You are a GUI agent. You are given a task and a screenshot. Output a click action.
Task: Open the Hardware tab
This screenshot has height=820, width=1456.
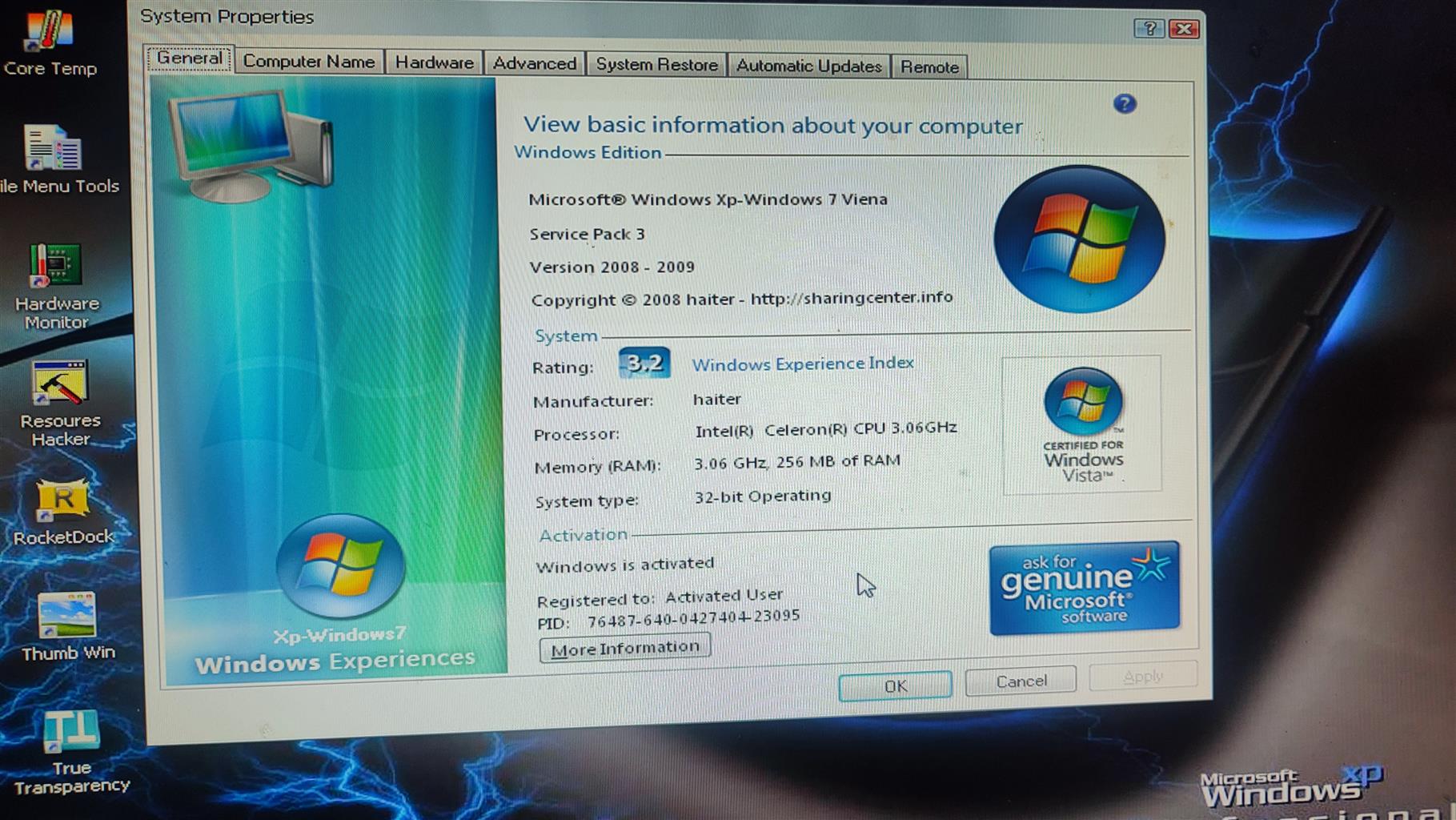[x=434, y=62]
